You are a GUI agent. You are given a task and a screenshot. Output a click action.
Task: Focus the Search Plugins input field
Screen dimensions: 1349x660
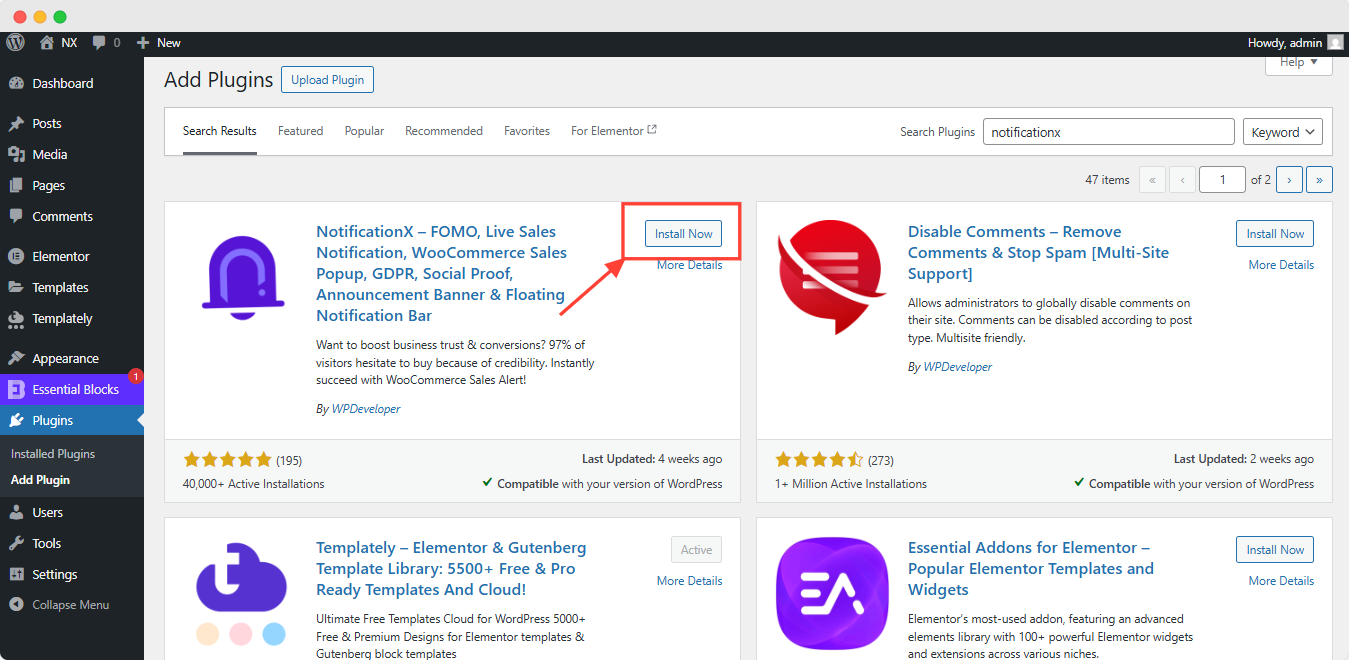pyautogui.click(x=1109, y=132)
